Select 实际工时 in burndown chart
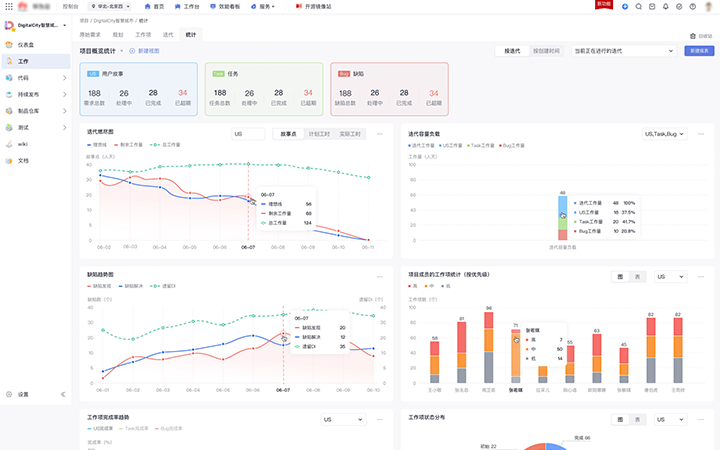720x450 pixels. click(x=350, y=134)
